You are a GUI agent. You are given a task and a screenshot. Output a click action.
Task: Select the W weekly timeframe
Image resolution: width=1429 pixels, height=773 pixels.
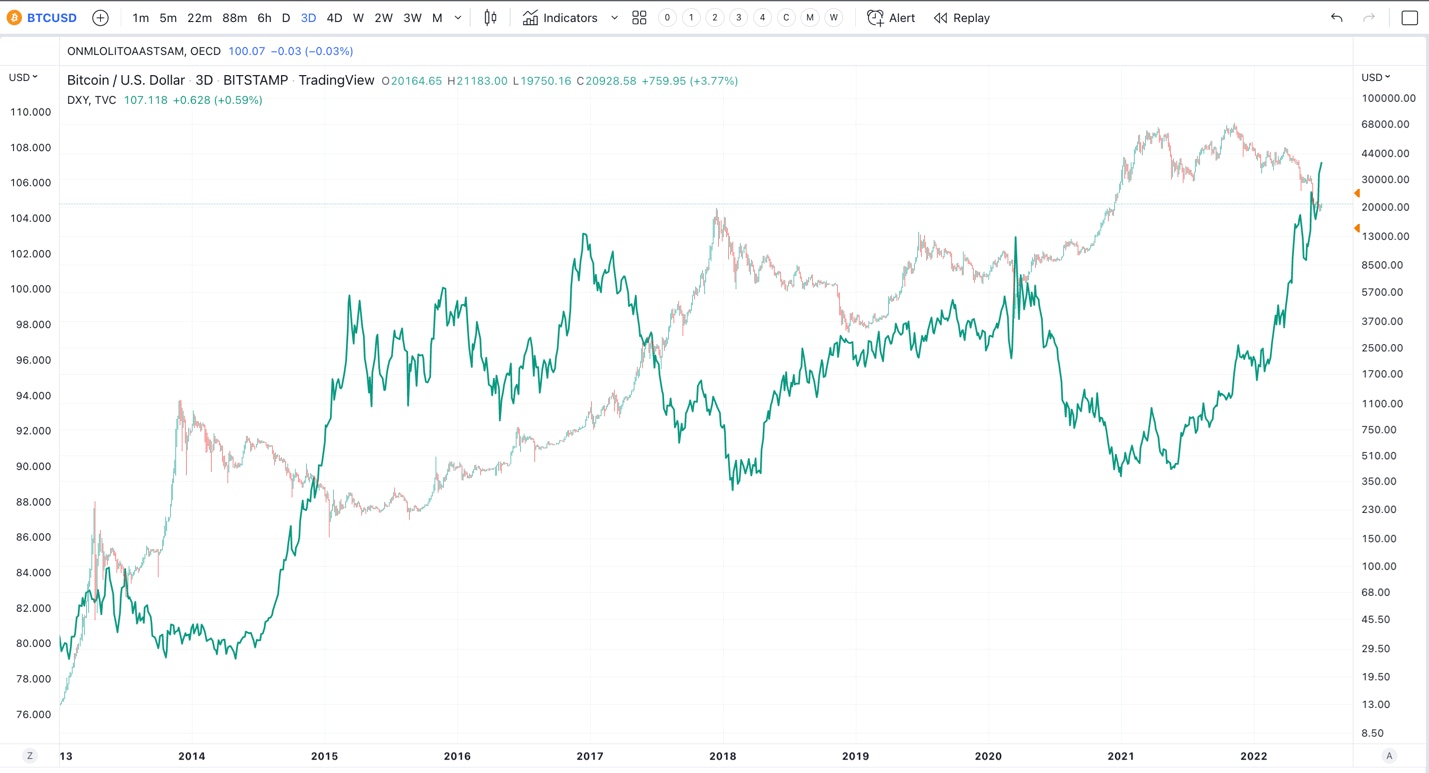point(358,18)
